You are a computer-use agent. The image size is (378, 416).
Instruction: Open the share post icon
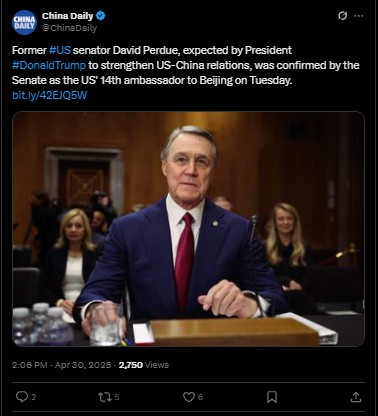click(356, 397)
